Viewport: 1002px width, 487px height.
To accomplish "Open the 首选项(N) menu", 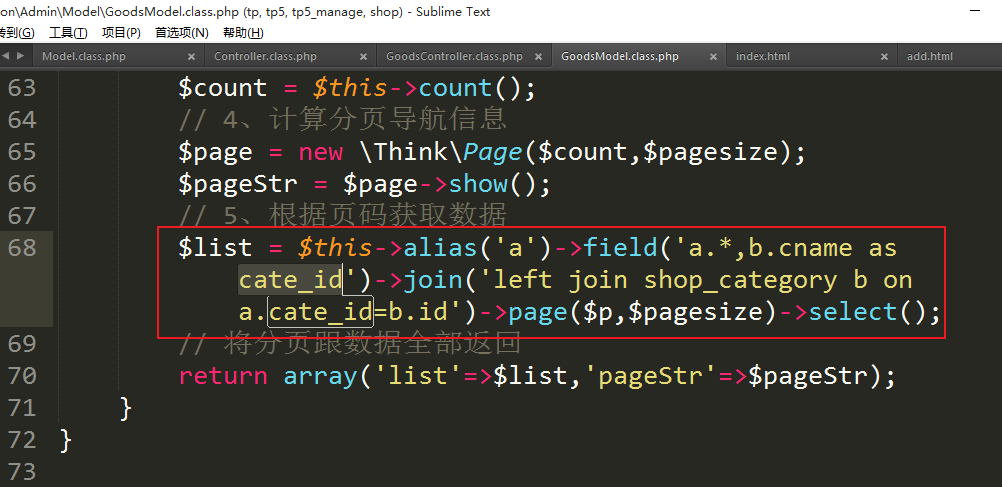I will 181,33.
